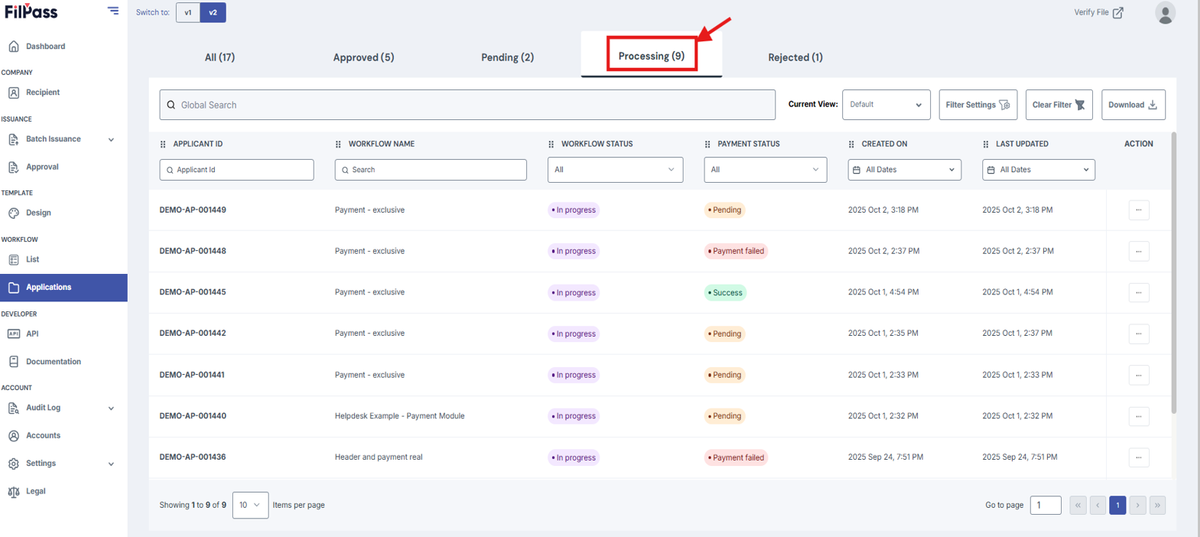Image resolution: width=1200 pixels, height=537 pixels.
Task: Focus the Global Search field
Action: [x=467, y=105]
